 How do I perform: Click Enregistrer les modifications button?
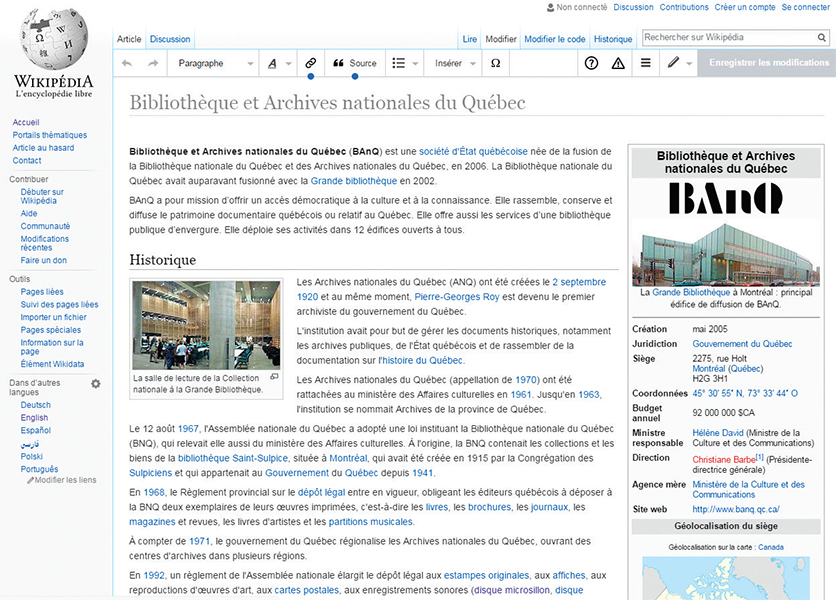tap(769, 62)
